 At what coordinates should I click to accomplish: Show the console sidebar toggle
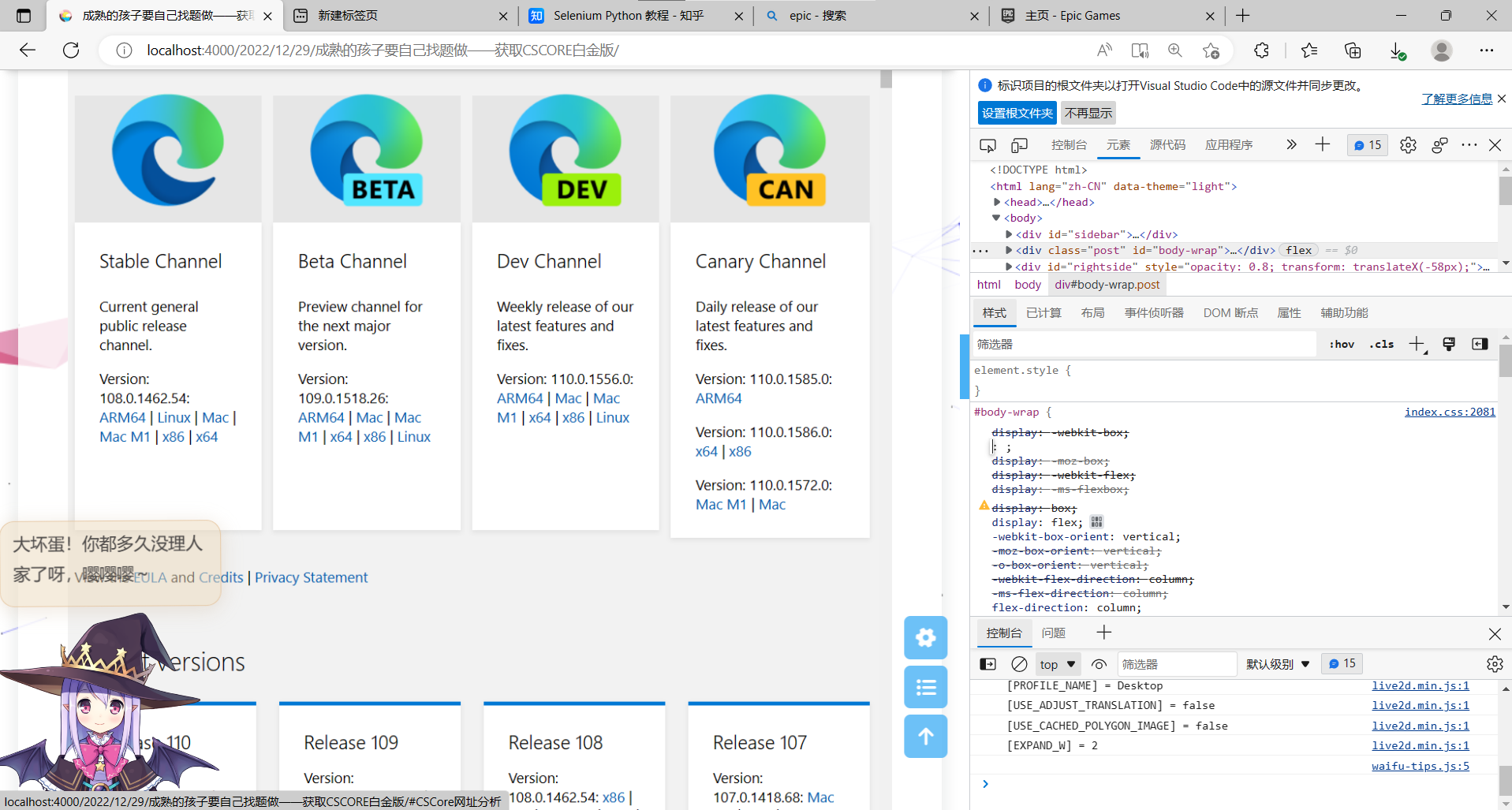click(987, 664)
